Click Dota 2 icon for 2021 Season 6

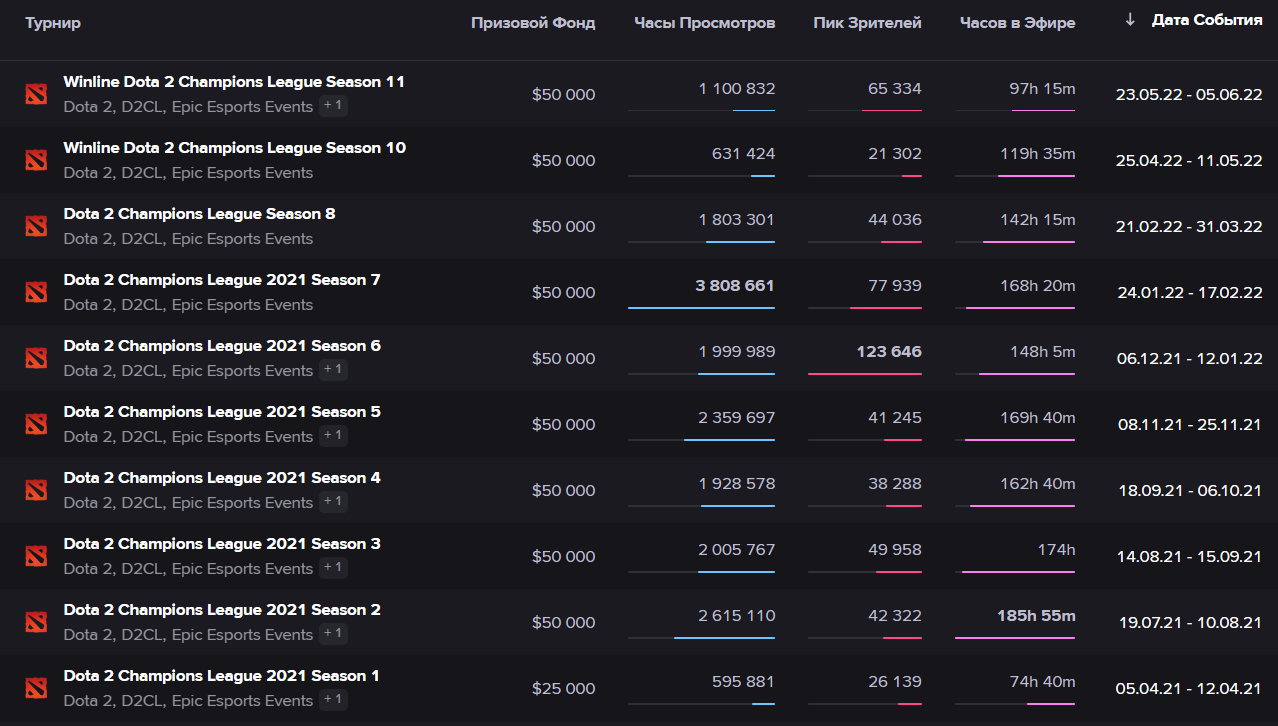[36, 358]
